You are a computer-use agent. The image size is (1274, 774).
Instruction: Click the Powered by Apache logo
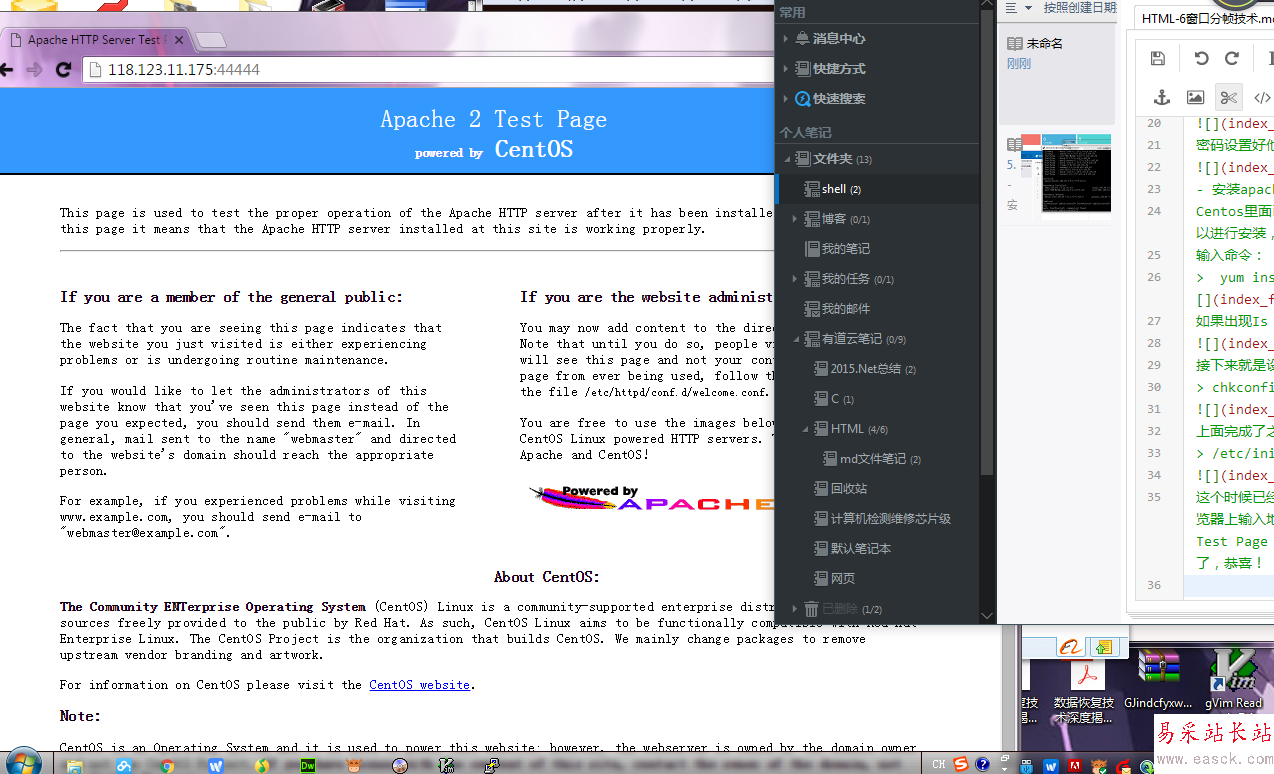pyautogui.click(x=650, y=498)
